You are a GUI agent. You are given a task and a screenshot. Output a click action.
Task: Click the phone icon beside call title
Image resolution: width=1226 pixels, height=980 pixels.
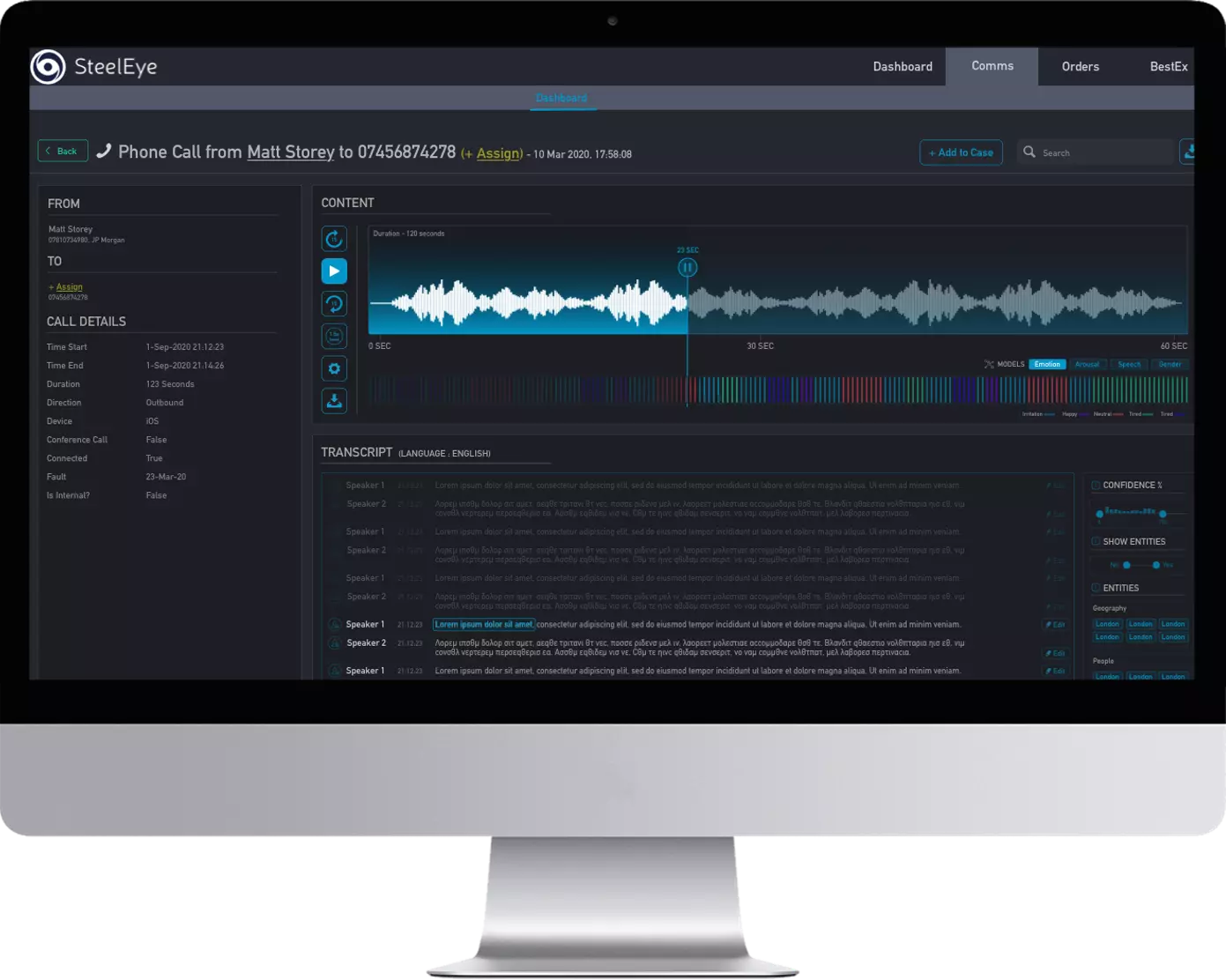[104, 152]
